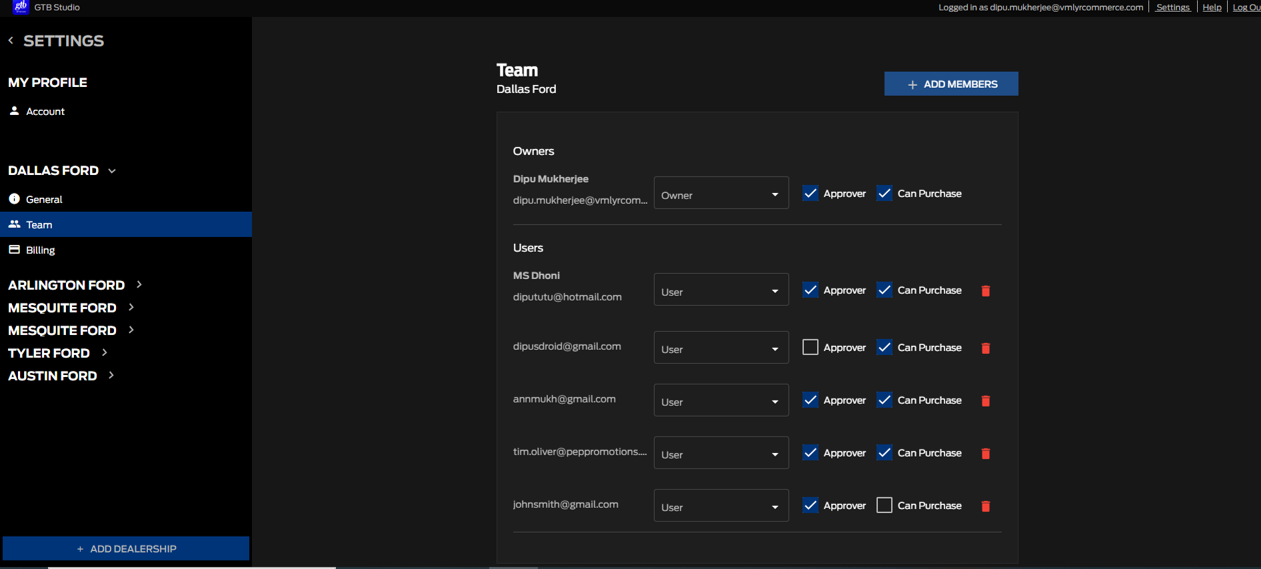Open role dropdown for tim.oliver user
Viewport: 1261px width, 569px height.
point(721,453)
